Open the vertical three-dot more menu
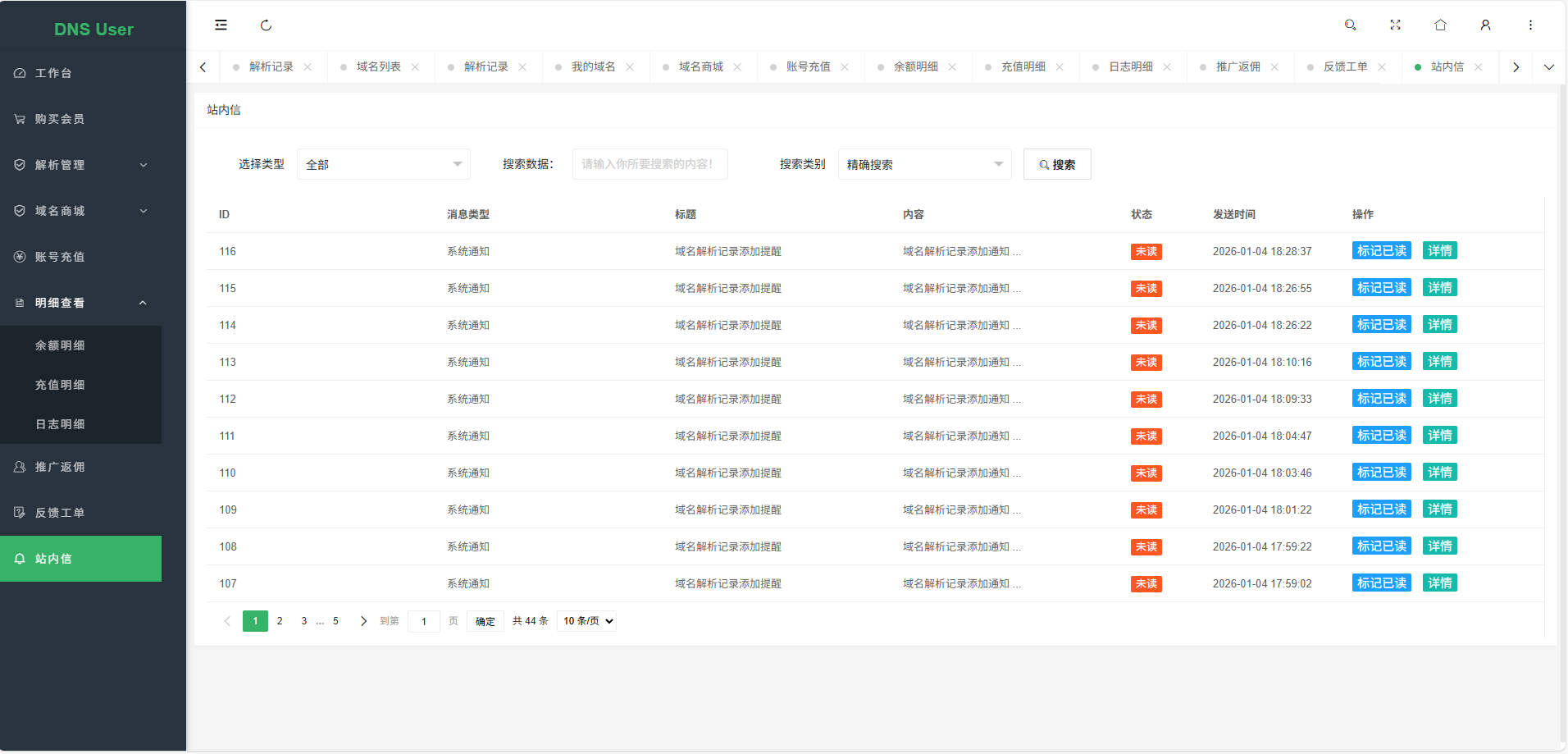The width and height of the screenshot is (1568, 754). 1530,25
